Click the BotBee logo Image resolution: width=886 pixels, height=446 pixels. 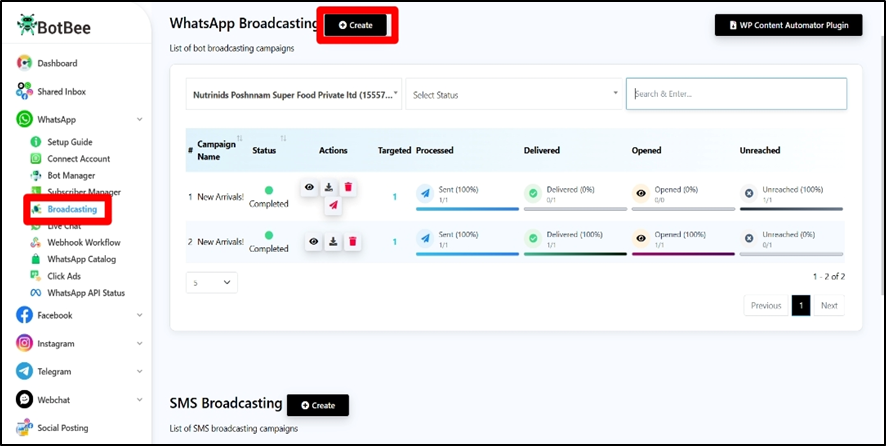pyautogui.click(x=55, y=27)
